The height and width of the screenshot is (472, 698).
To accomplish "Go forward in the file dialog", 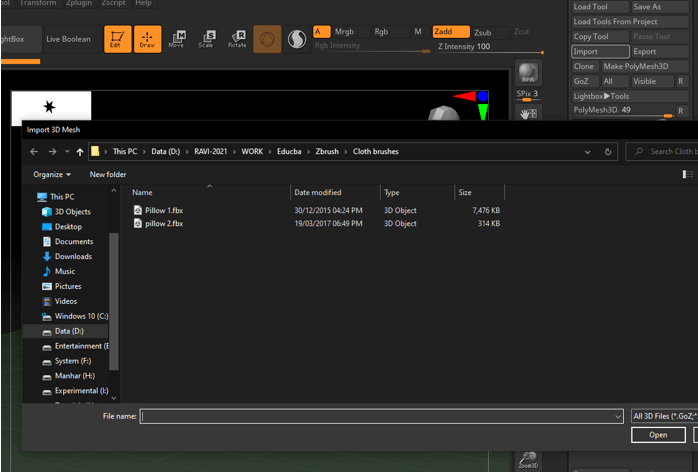I will (53, 152).
